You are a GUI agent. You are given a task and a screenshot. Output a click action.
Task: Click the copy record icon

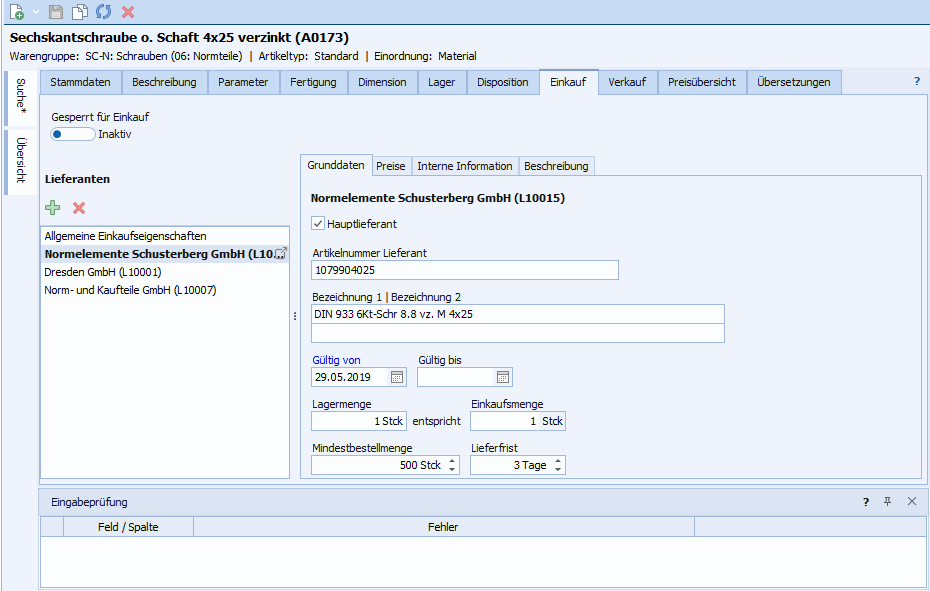click(80, 12)
